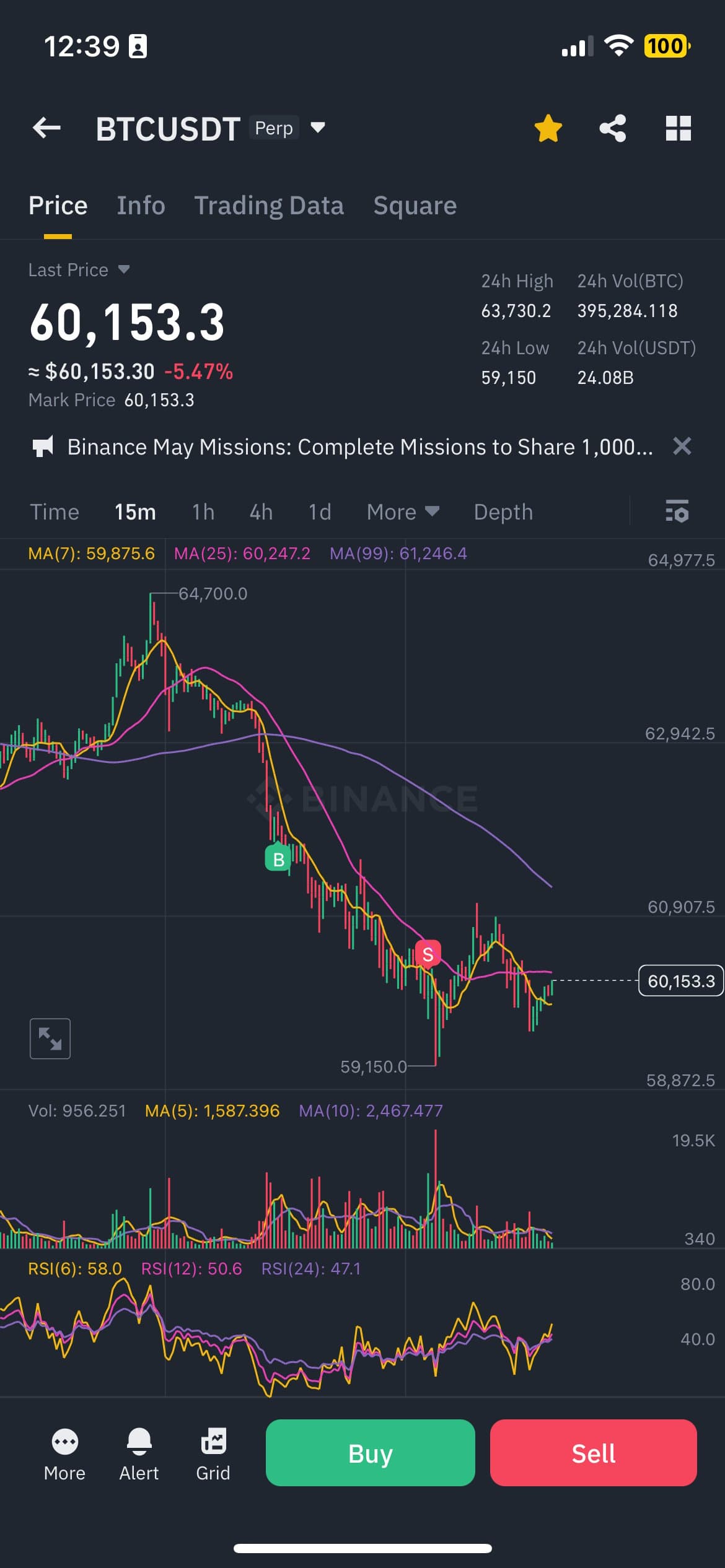Dismiss the Binance May Missions banner
This screenshot has width=725, height=1568.
point(682,446)
